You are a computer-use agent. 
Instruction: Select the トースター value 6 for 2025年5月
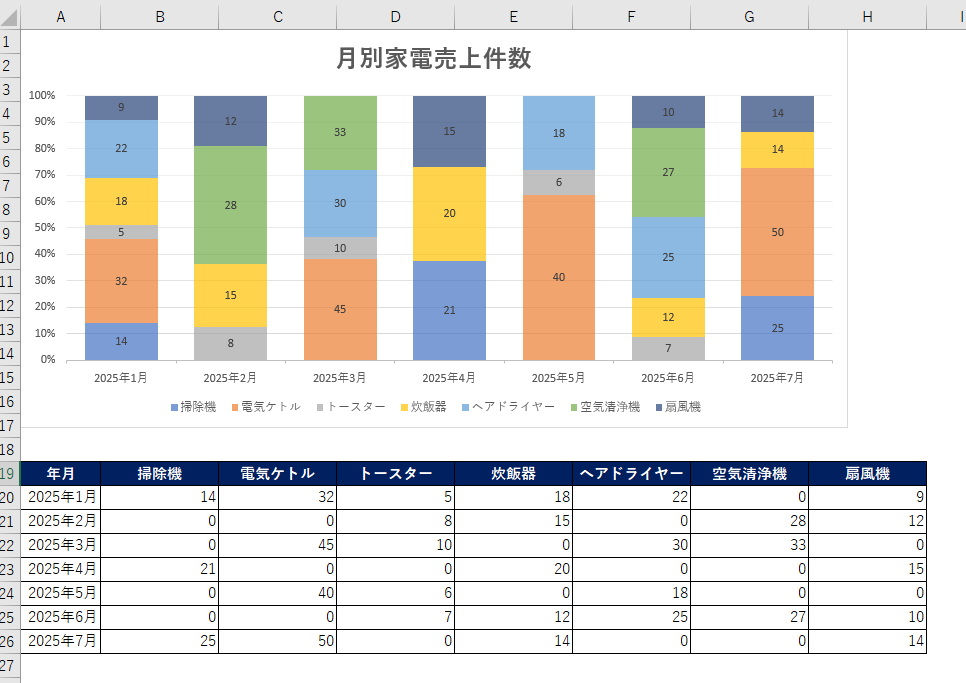396,593
